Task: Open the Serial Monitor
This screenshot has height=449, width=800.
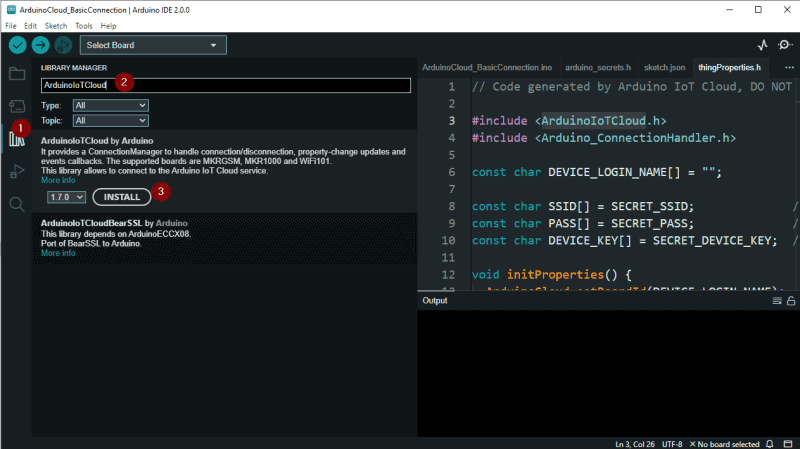Action: [x=785, y=45]
